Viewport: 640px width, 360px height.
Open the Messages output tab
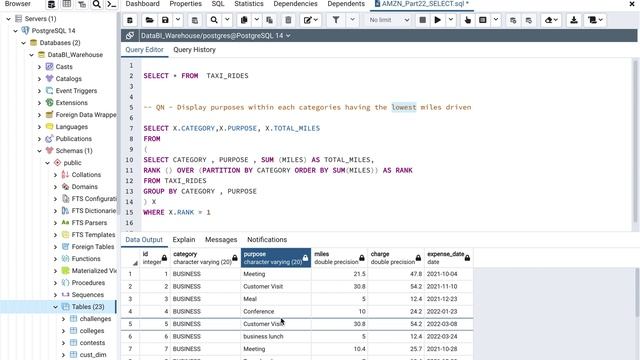point(221,240)
